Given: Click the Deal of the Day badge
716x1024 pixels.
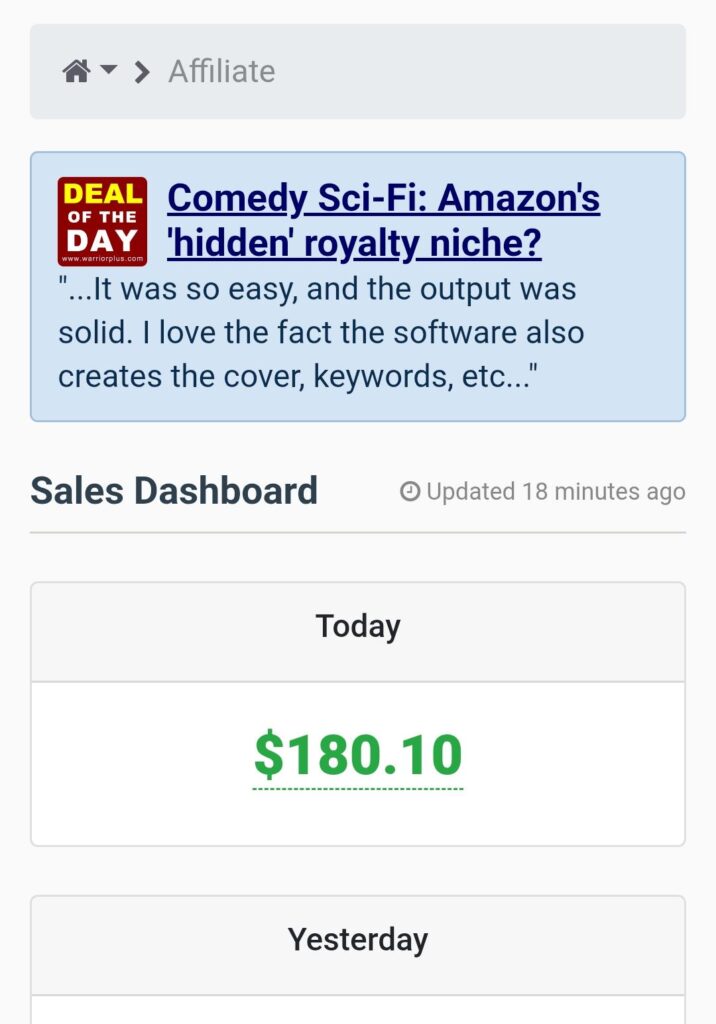Looking at the screenshot, I should tap(102, 219).
